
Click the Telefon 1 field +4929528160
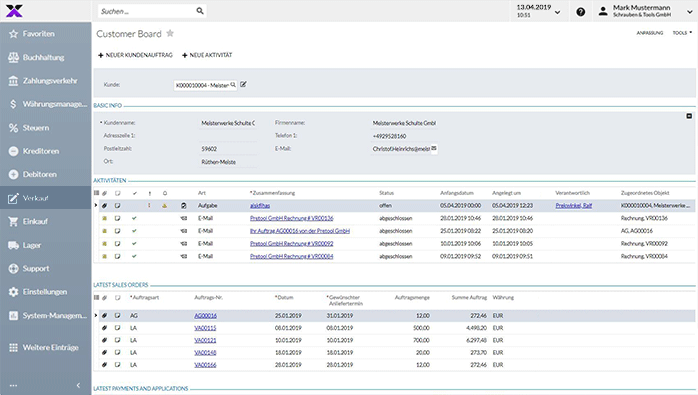tap(404, 136)
